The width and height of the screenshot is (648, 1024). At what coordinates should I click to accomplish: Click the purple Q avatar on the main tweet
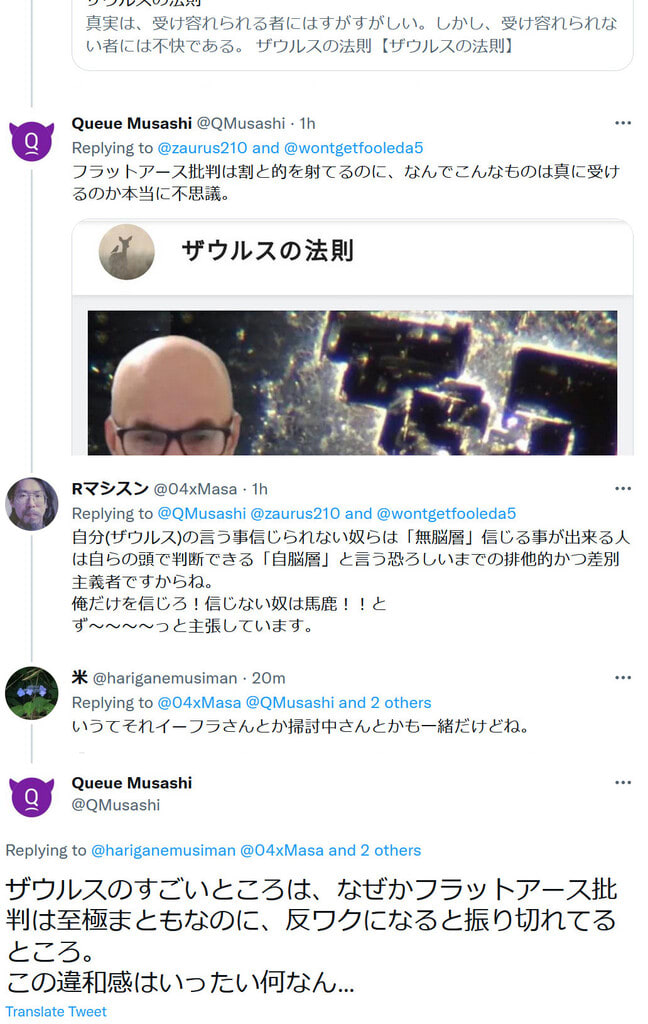tap(31, 797)
